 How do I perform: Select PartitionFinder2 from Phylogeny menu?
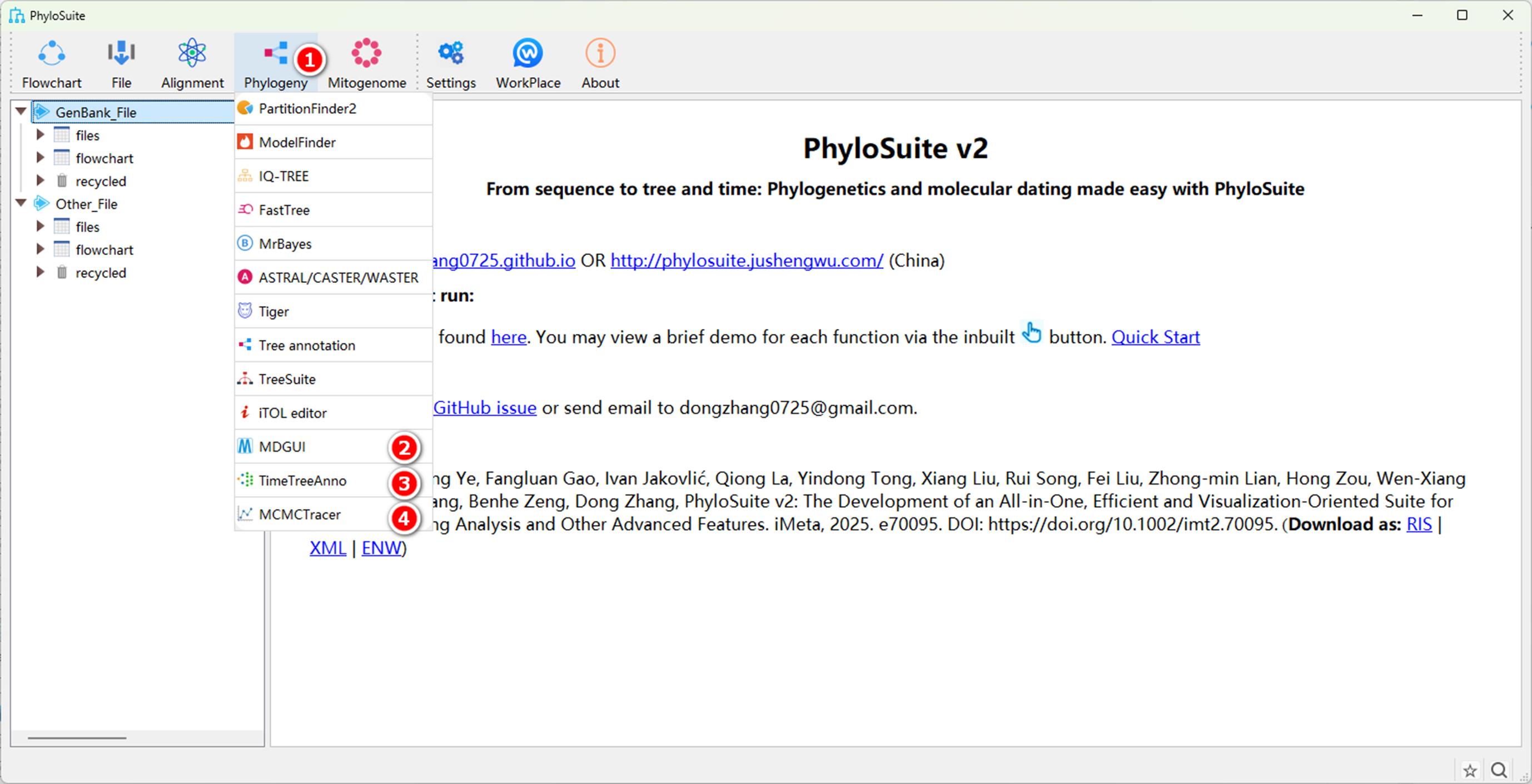pos(334,108)
